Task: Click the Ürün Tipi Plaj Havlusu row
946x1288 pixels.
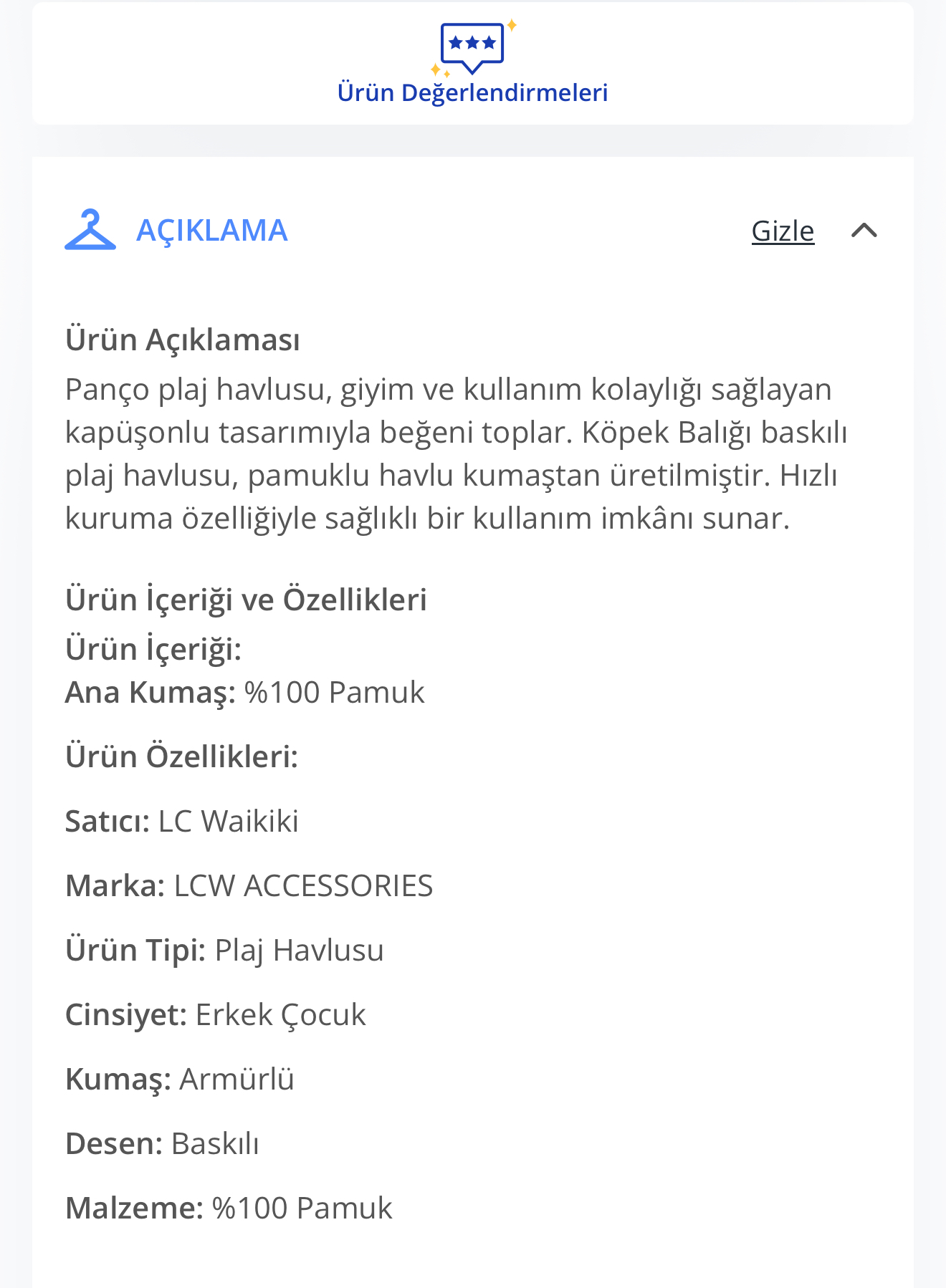Action: click(x=224, y=951)
